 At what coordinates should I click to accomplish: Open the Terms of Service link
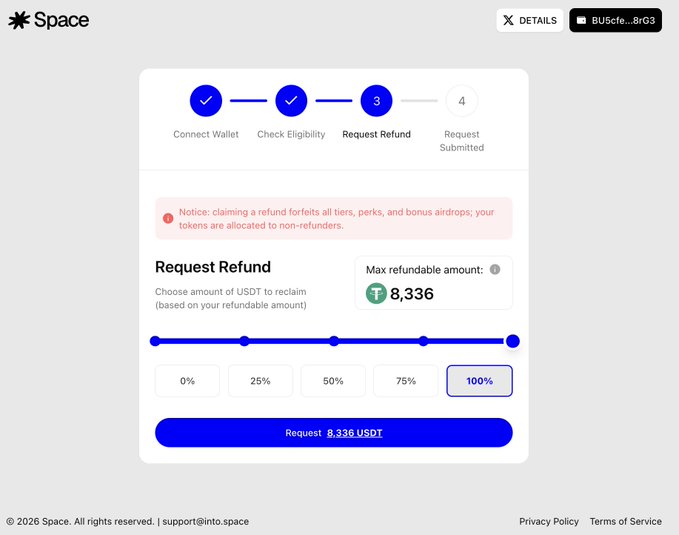tap(625, 521)
